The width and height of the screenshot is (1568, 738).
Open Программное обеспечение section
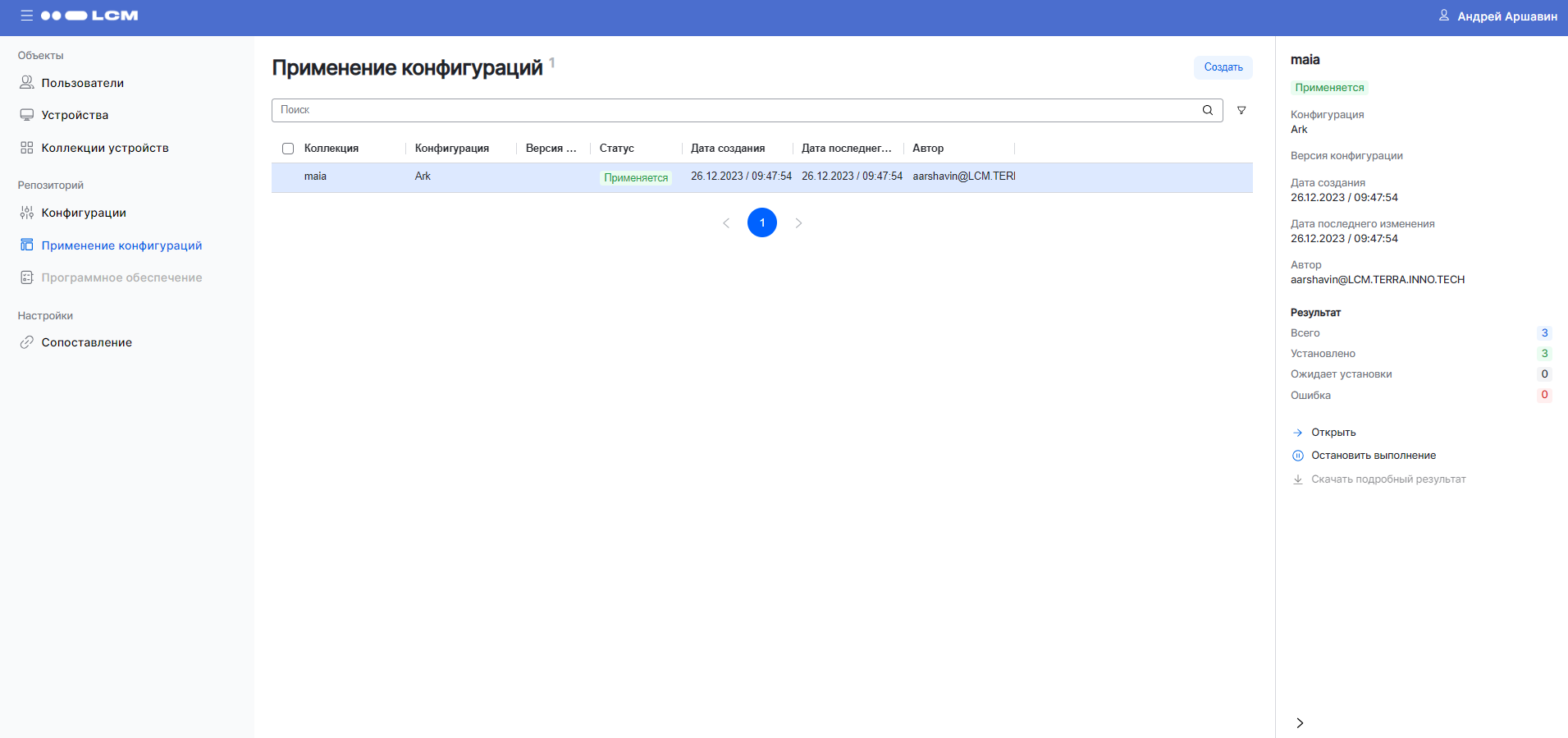tap(121, 277)
